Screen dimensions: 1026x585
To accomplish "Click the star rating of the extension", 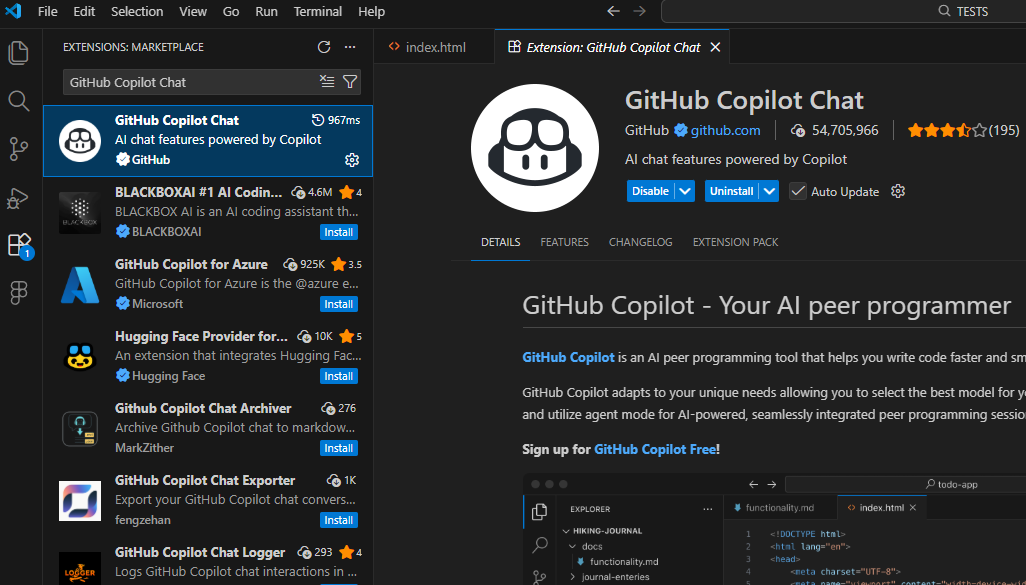I will click(946, 130).
